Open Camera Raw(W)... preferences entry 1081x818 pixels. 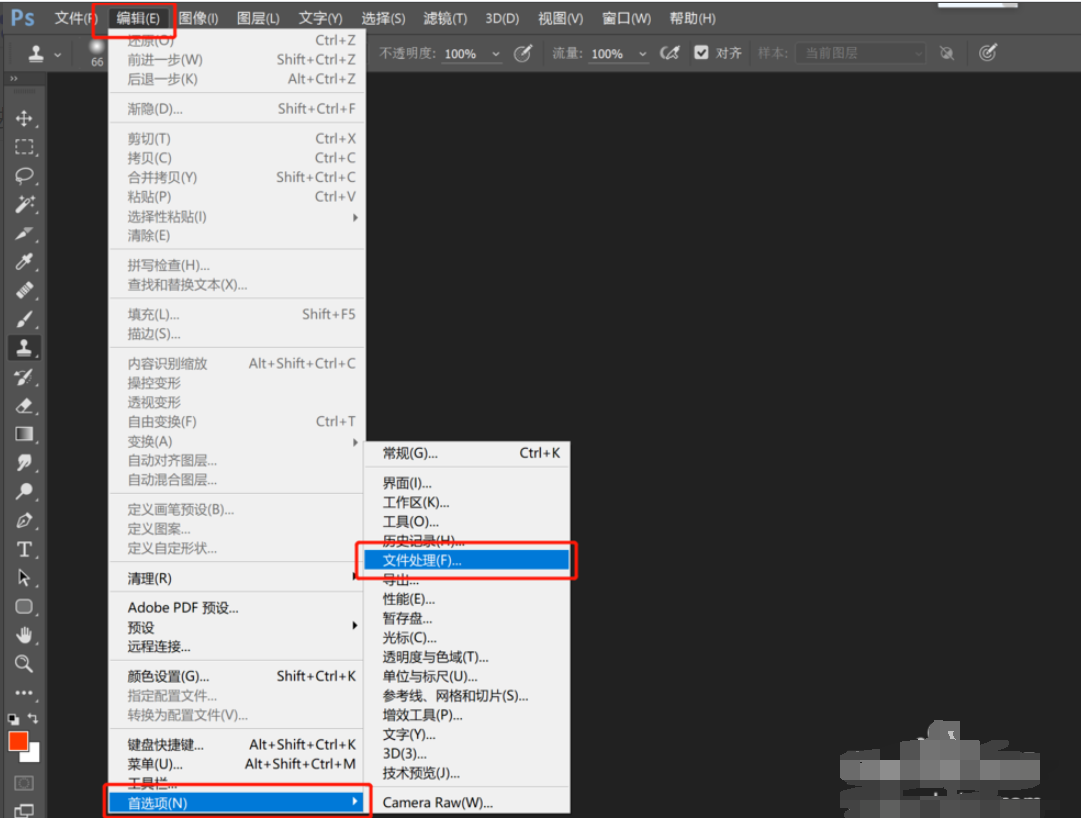(438, 802)
